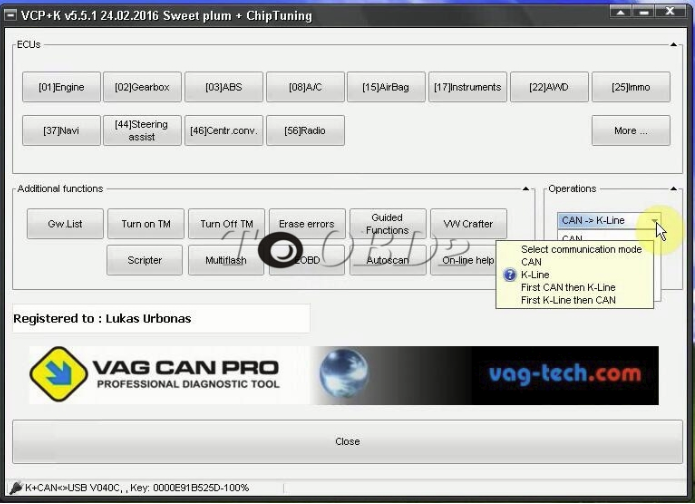Open the communication mode dropdown arrow
The image size is (695, 504).
[x=654, y=221]
